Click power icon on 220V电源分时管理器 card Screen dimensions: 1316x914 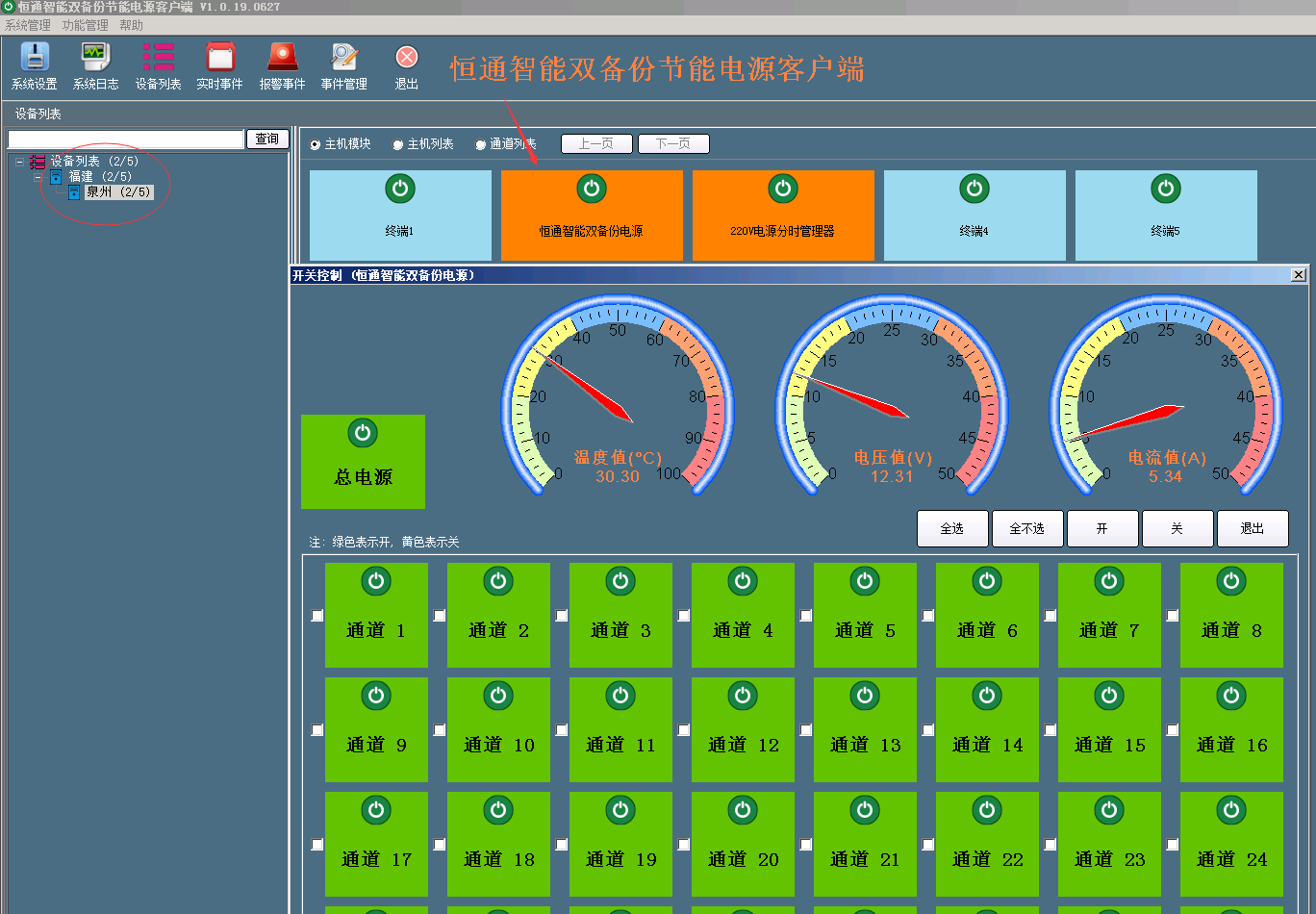pos(783,189)
